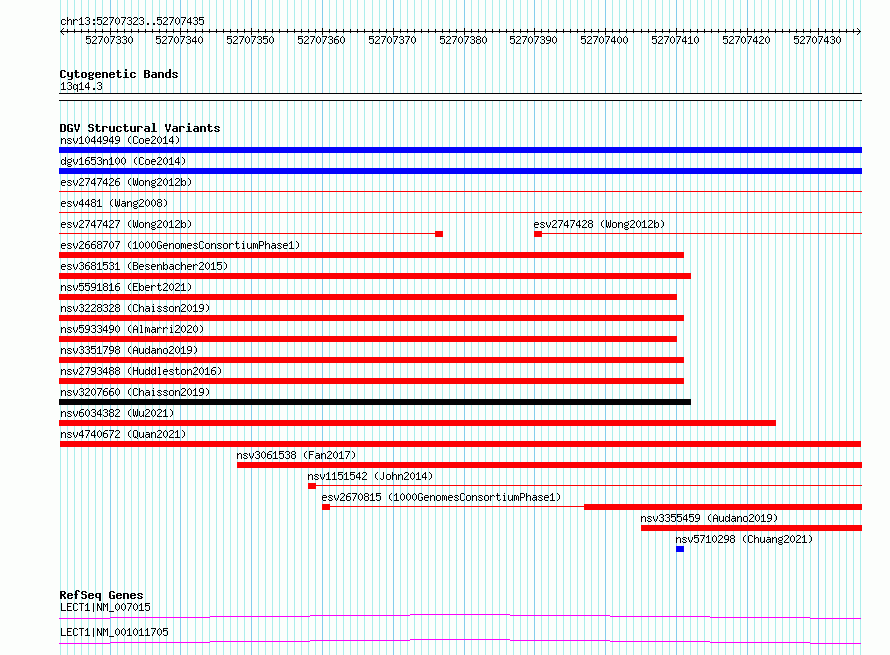This screenshot has width=890, height=655.
Task: Click the Cytogenetic Bands track header
Action: tap(119, 74)
